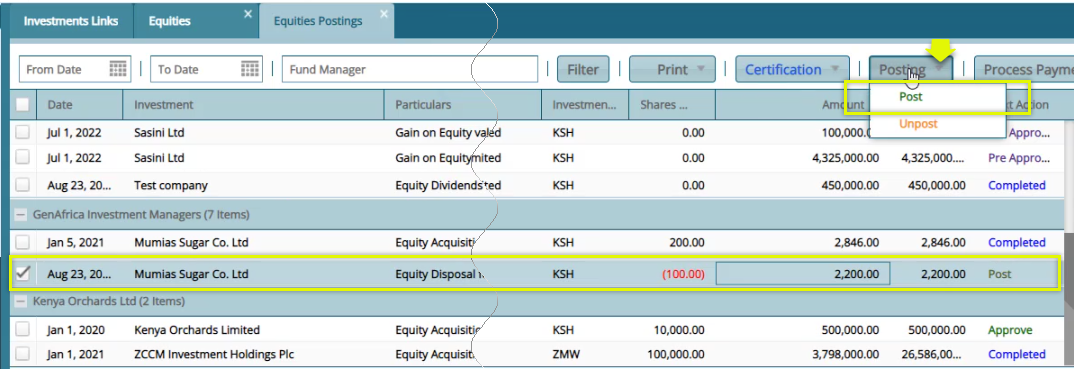Click the Investmen... currency column header
1074x369 pixels.
[585, 105]
